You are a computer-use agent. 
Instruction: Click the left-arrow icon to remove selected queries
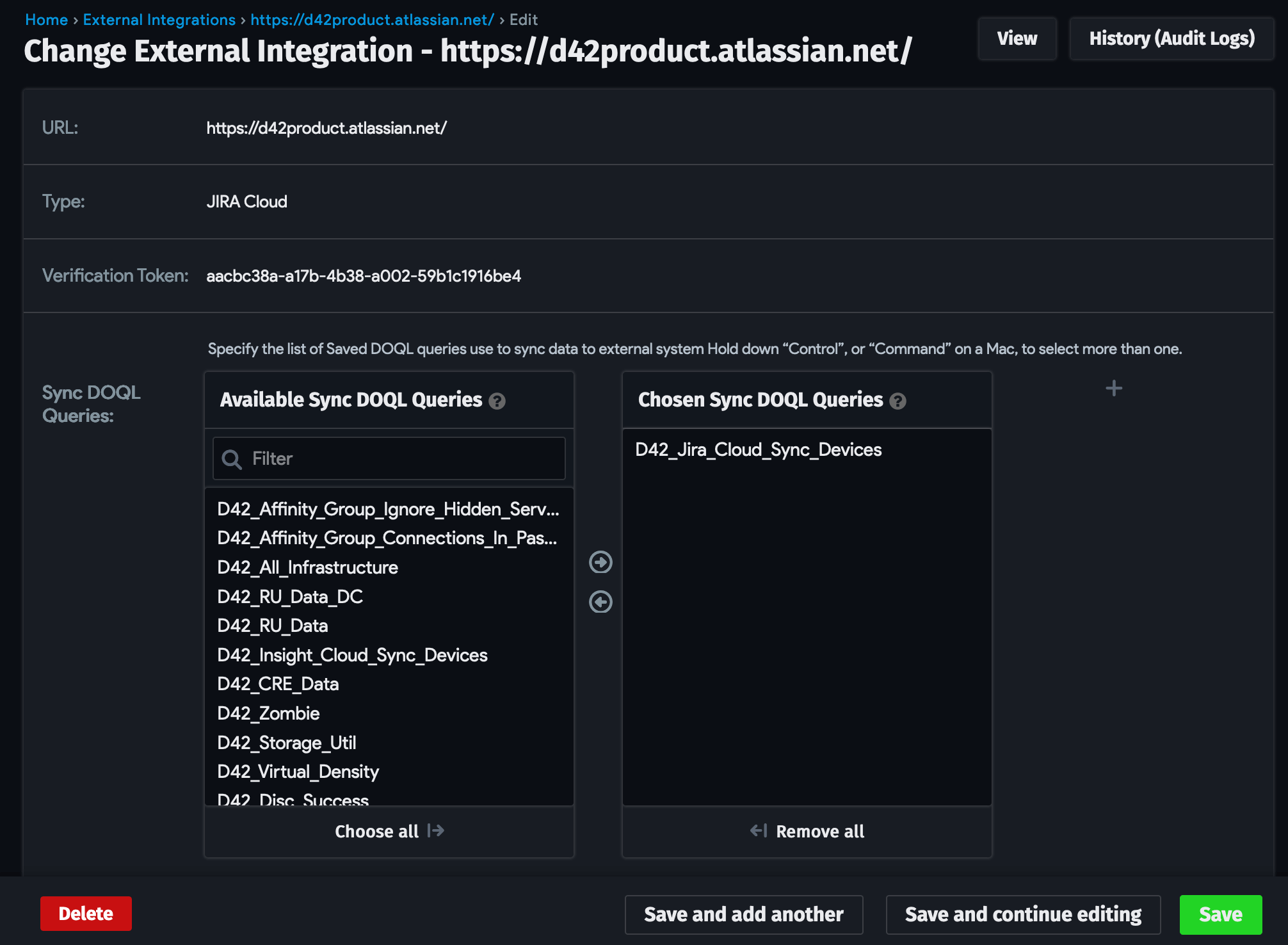click(600, 601)
